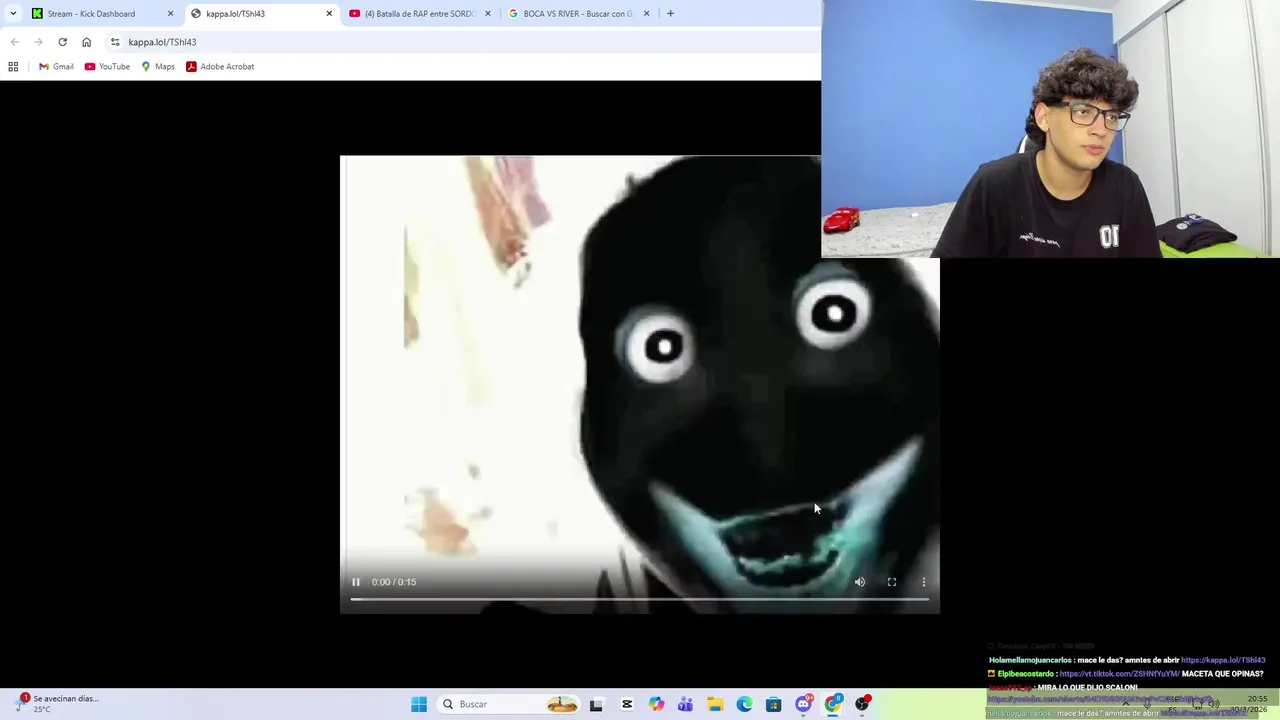Expand the tab search dropdown arrow

(x=12, y=14)
